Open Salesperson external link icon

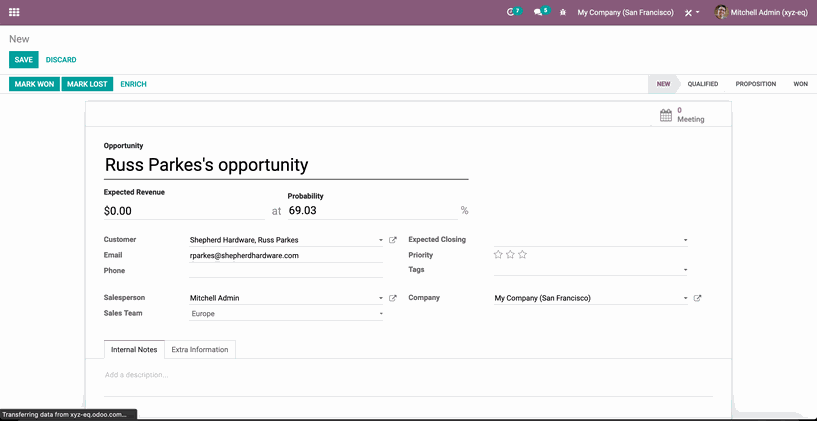pyautogui.click(x=393, y=298)
